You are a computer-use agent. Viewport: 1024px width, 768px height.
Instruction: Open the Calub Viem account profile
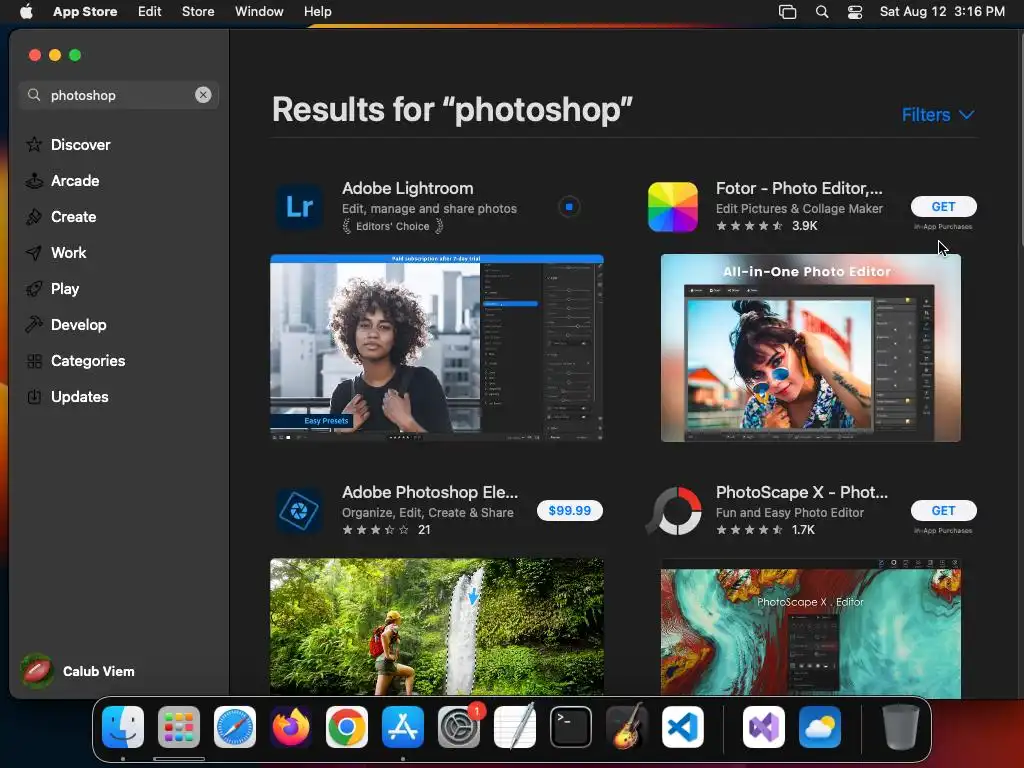[x=78, y=671]
